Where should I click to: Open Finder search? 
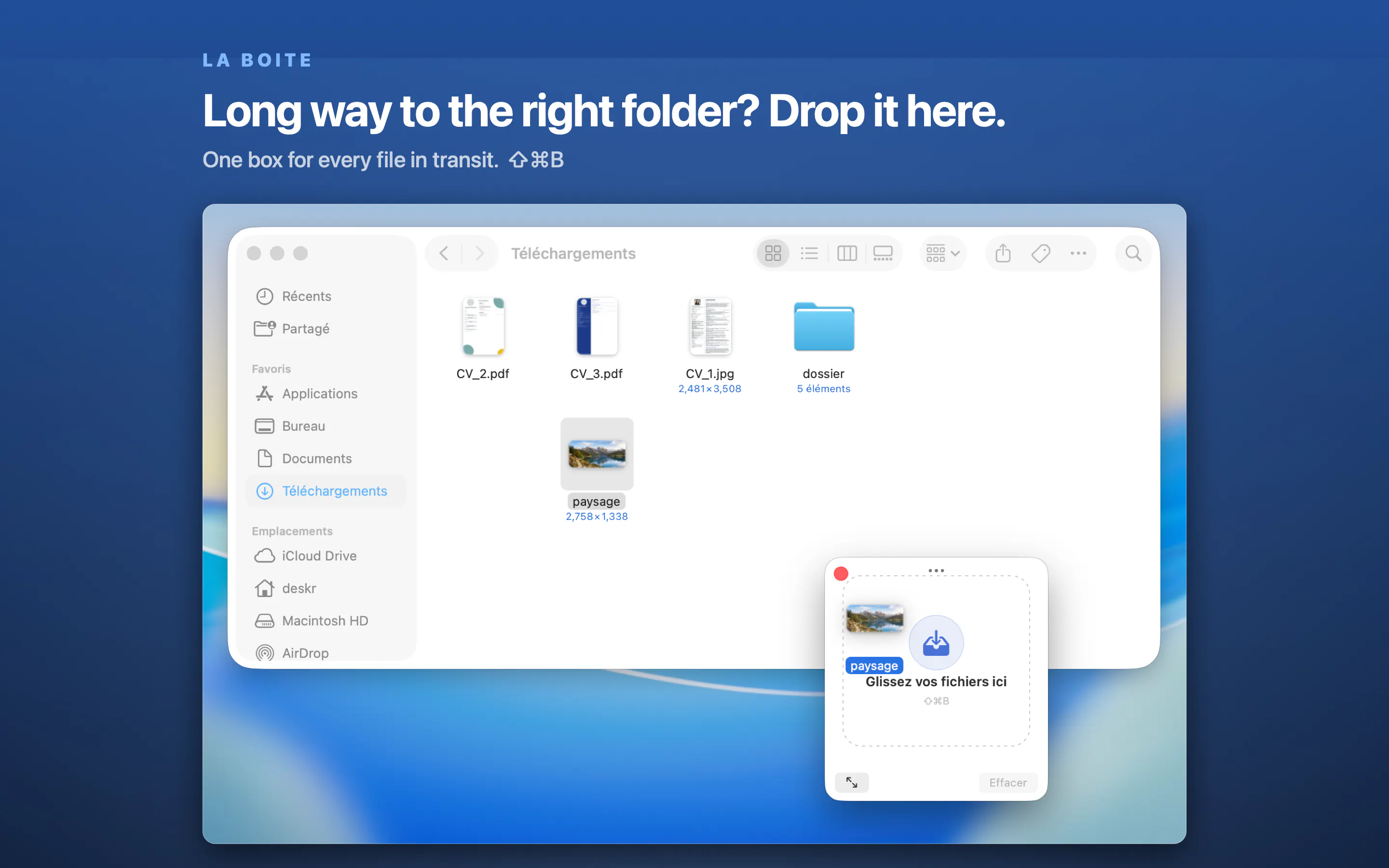point(1133,253)
